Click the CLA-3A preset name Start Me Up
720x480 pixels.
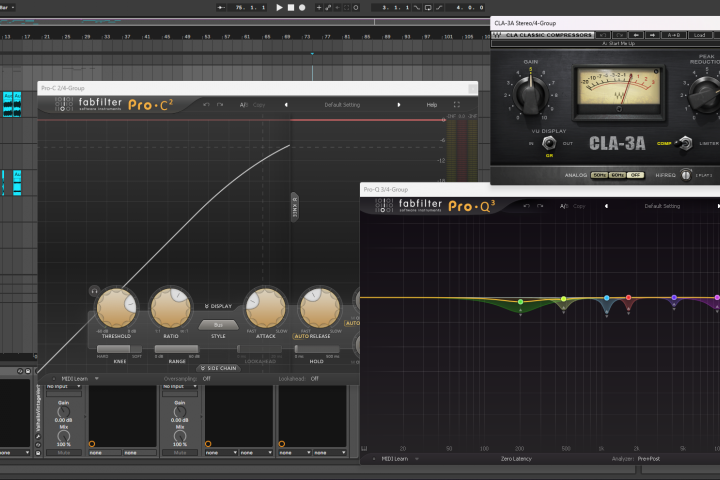coord(618,43)
